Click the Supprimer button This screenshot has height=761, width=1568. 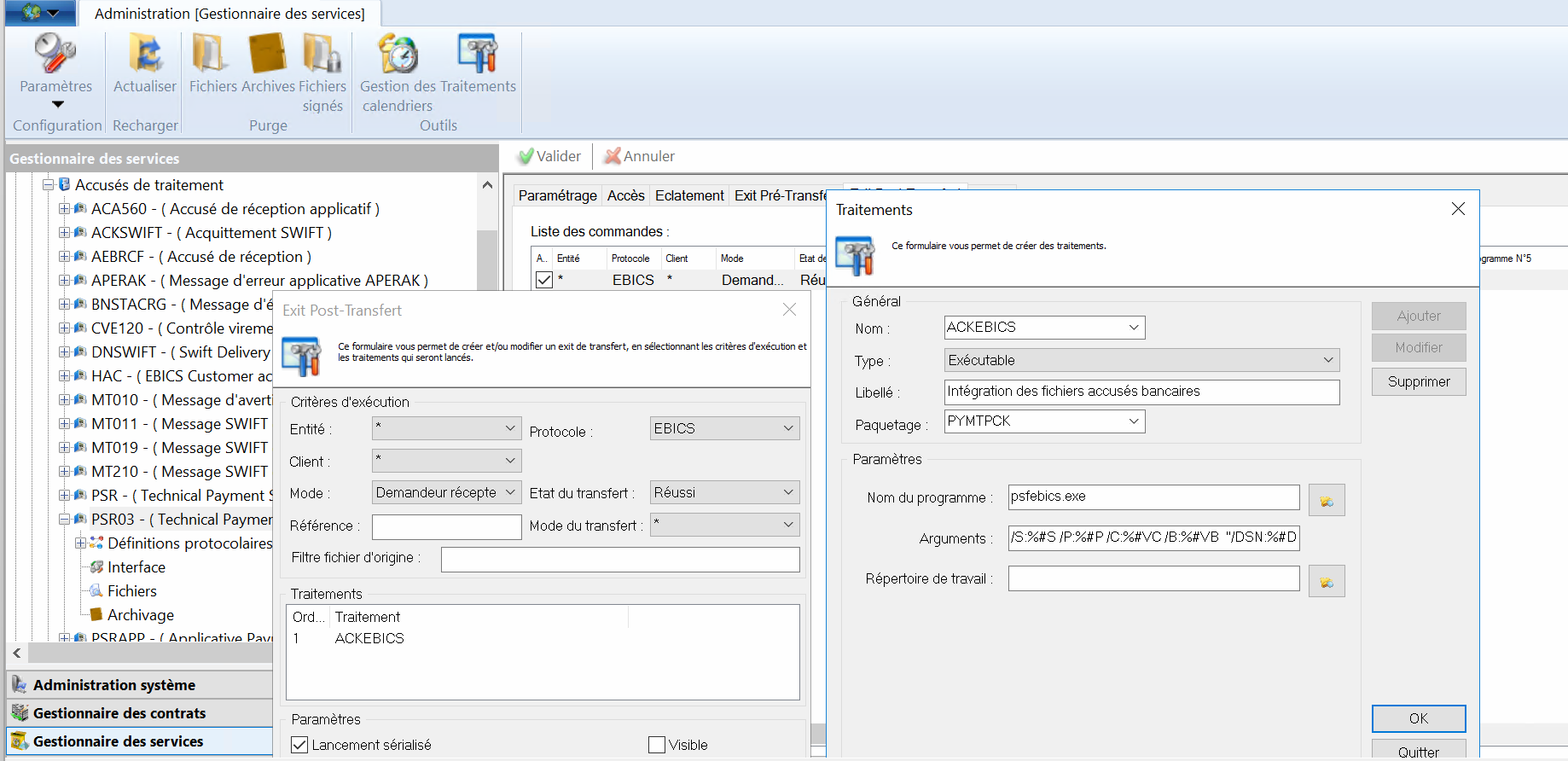(1418, 381)
